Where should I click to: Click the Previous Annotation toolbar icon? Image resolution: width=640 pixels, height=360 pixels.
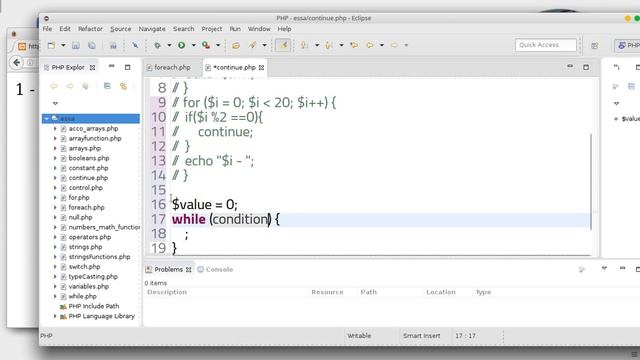coord(329,45)
